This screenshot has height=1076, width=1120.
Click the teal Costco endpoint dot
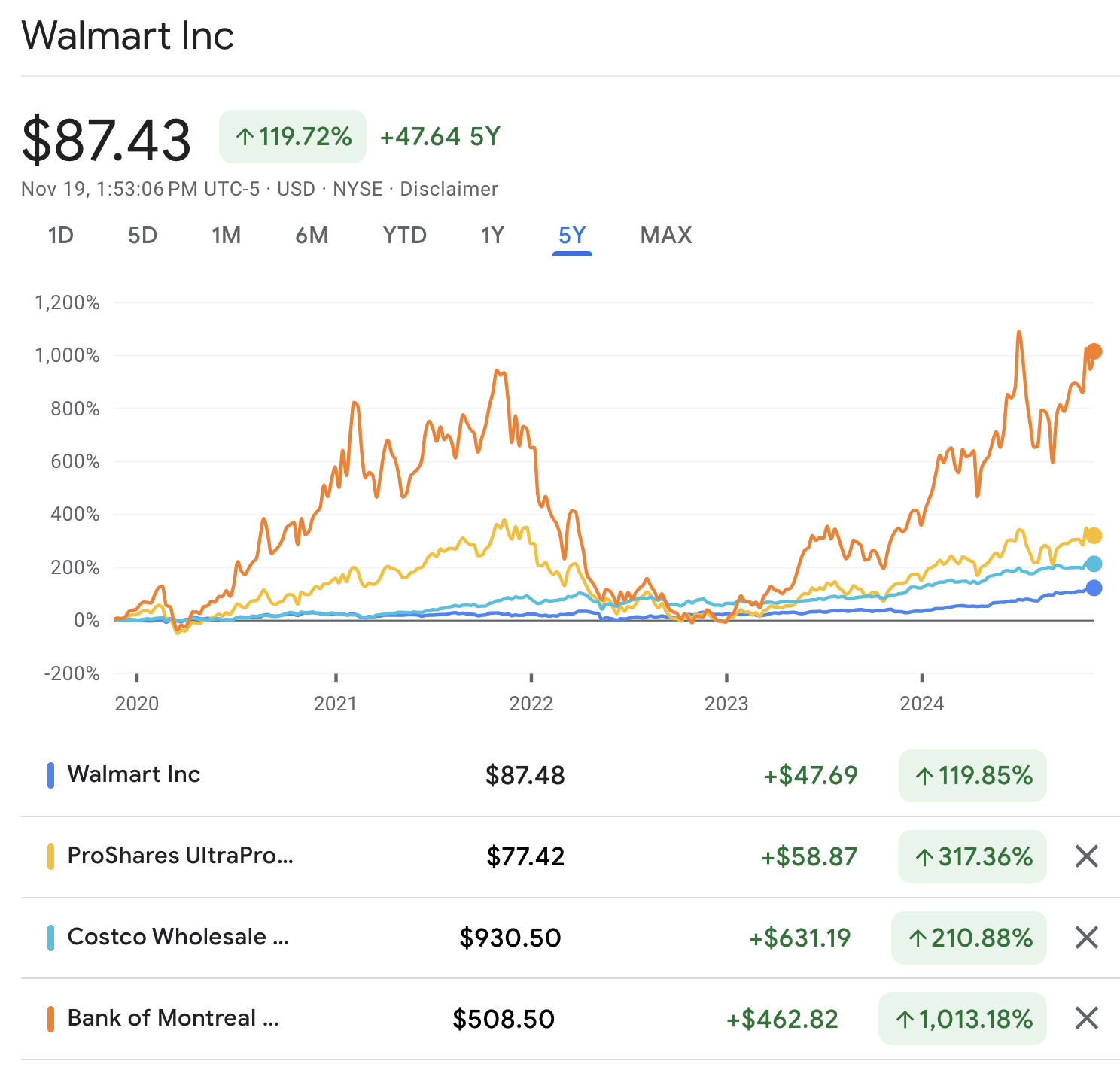point(1094,564)
